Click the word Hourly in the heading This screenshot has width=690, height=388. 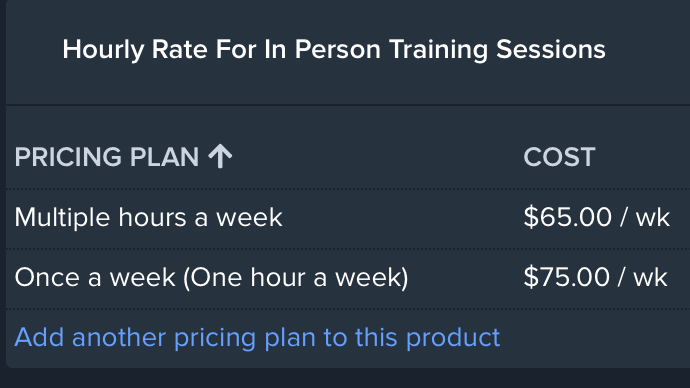point(103,50)
